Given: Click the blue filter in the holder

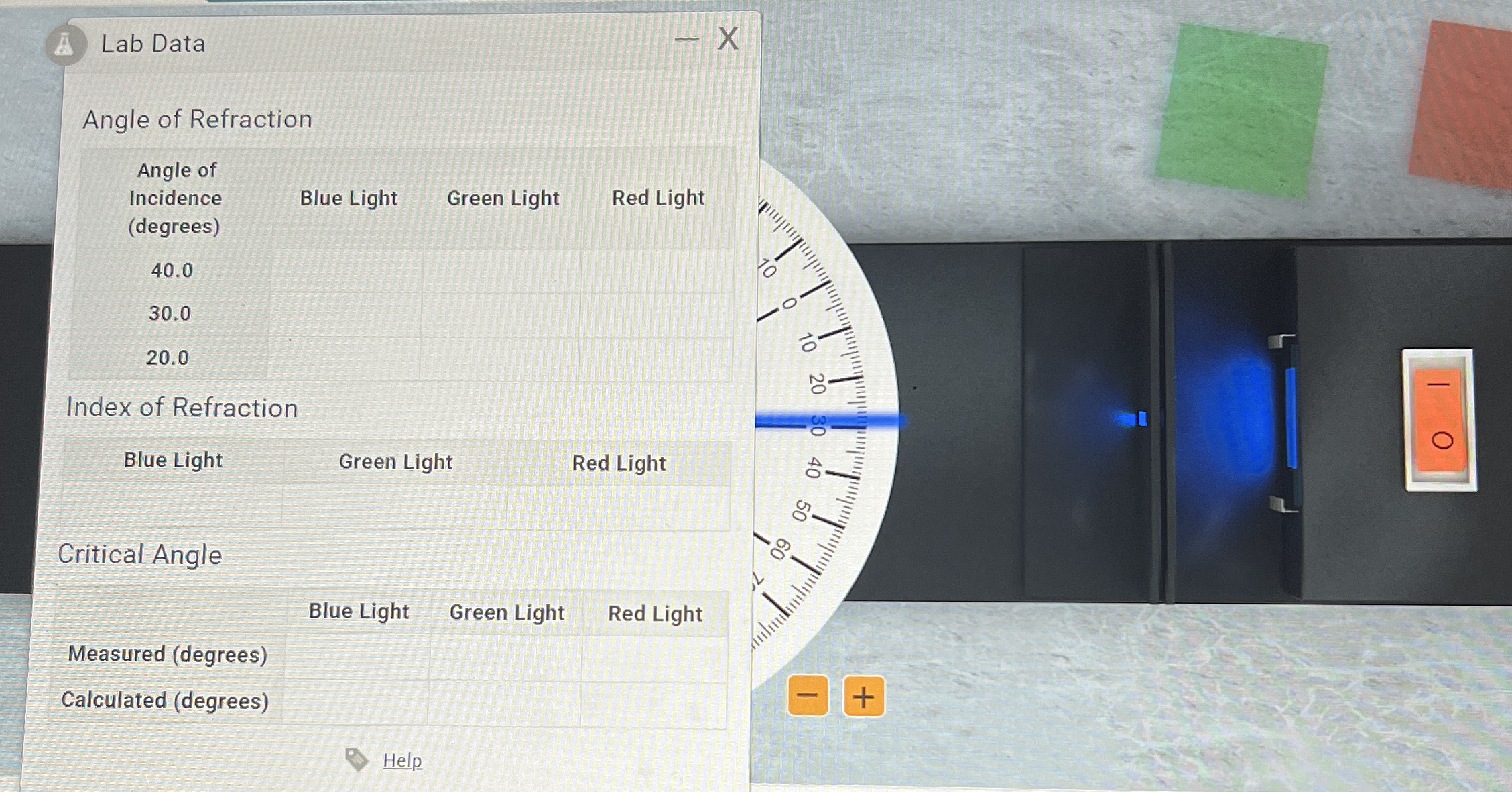Looking at the screenshot, I should point(1291,418).
